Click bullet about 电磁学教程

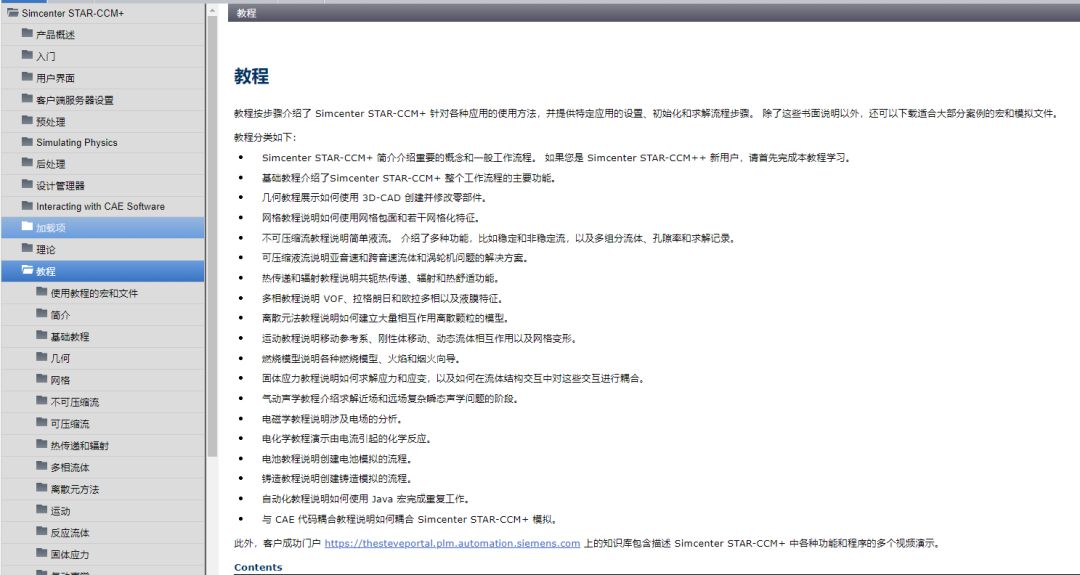(x=331, y=418)
